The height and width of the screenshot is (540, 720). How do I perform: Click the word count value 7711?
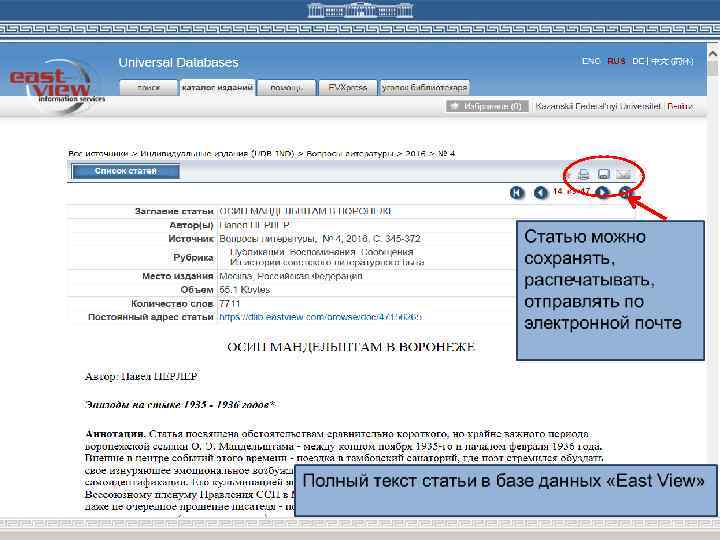point(230,304)
